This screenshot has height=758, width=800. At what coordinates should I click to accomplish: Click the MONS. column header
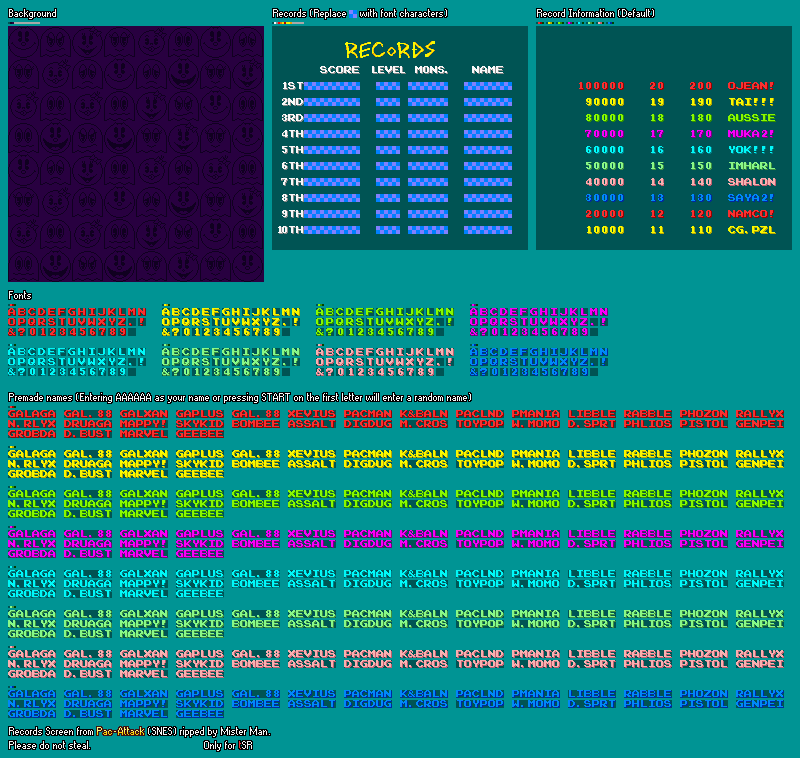(431, 70)
